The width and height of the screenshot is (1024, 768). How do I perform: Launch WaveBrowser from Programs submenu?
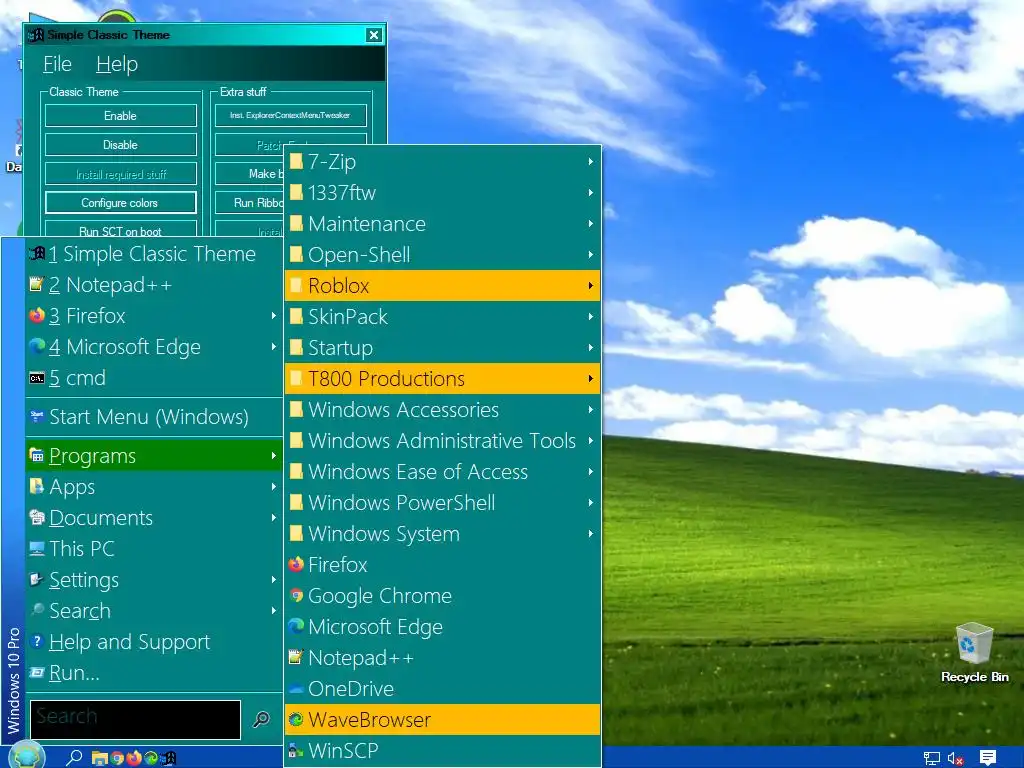443,720
